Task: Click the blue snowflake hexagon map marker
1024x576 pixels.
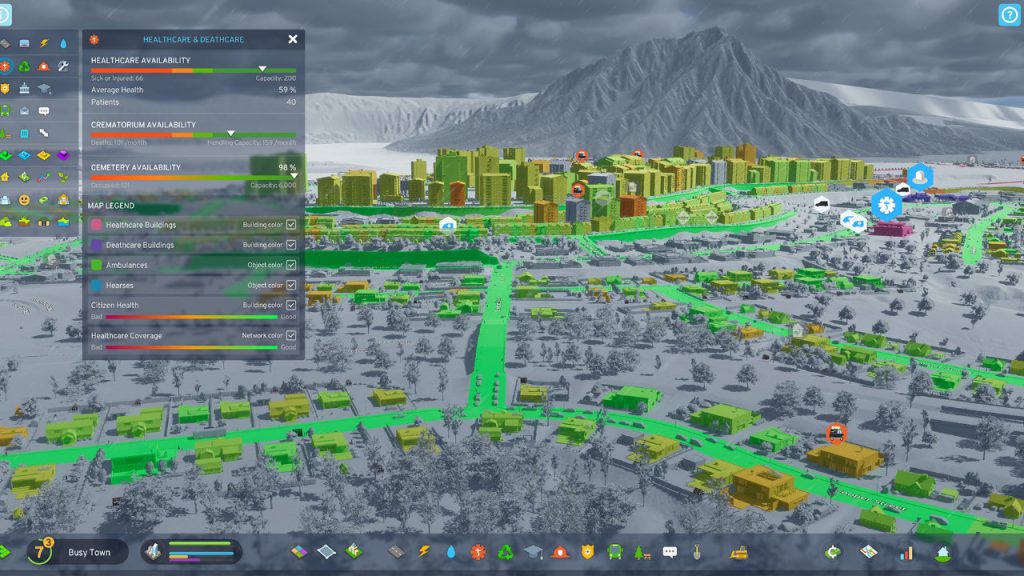Action: [x=886, y=205]
